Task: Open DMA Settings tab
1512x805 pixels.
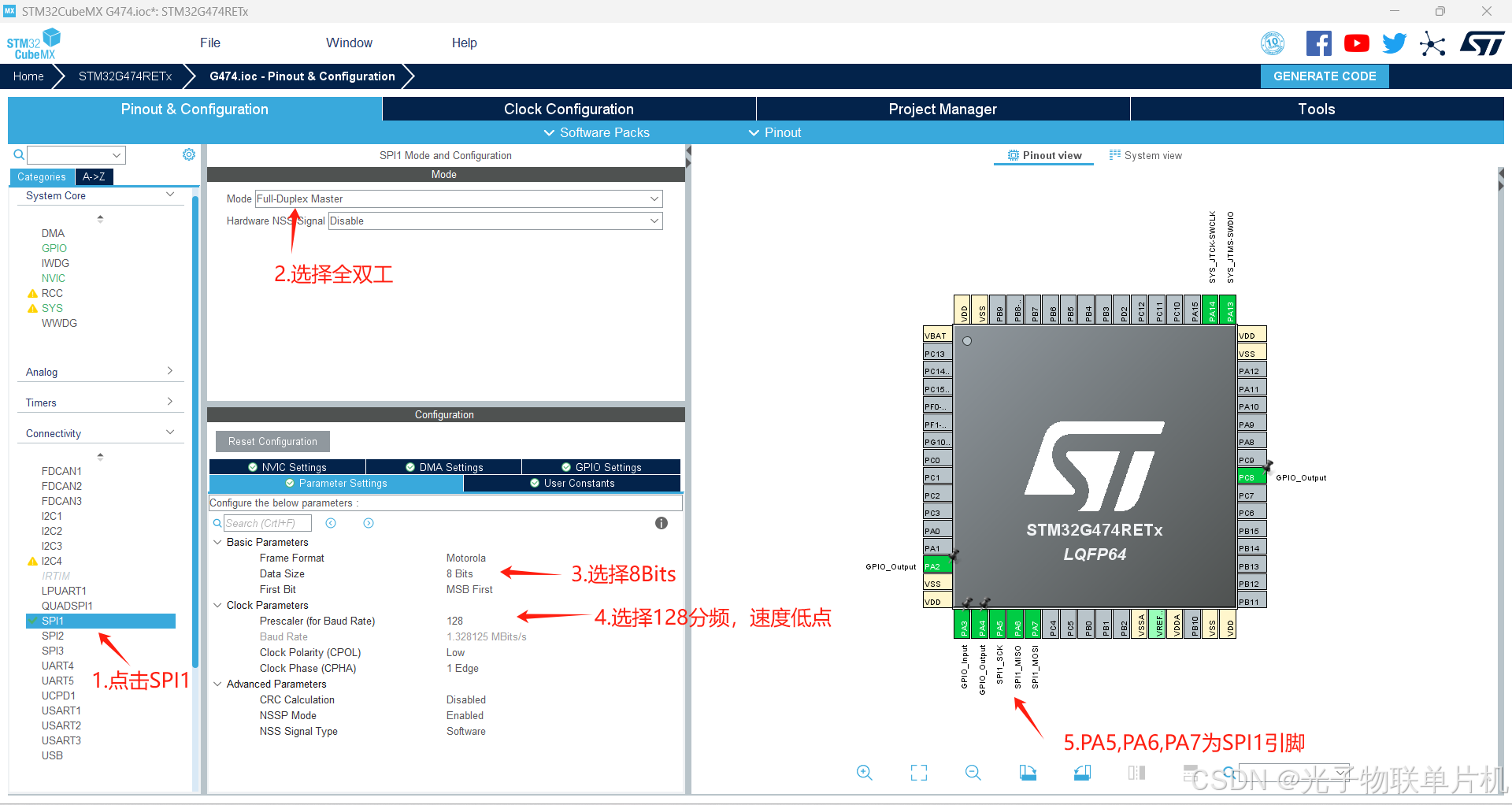Action: [x=444, y=467]
